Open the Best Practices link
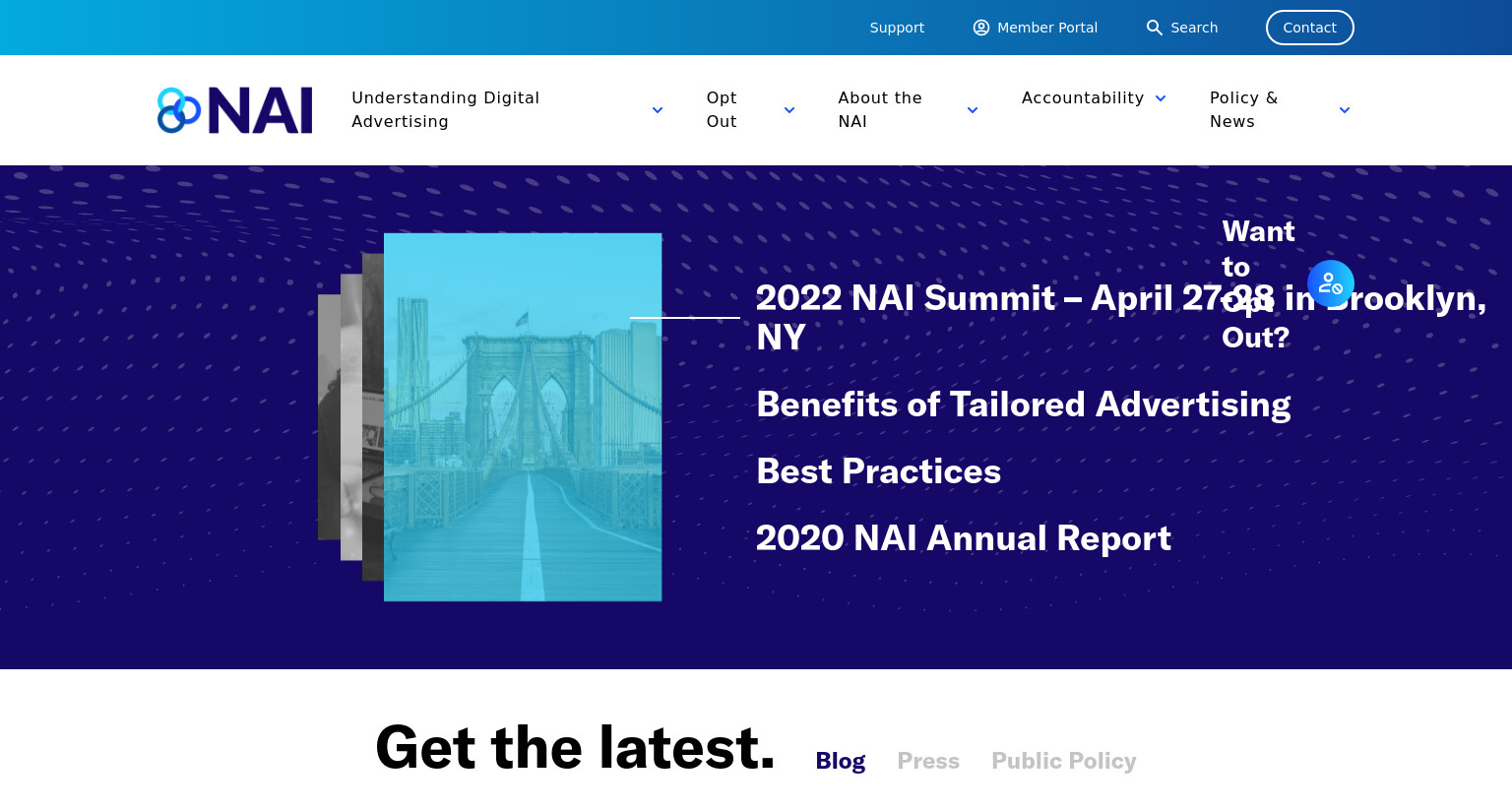This screenshot has height=811, width=1512. point(878,471)
